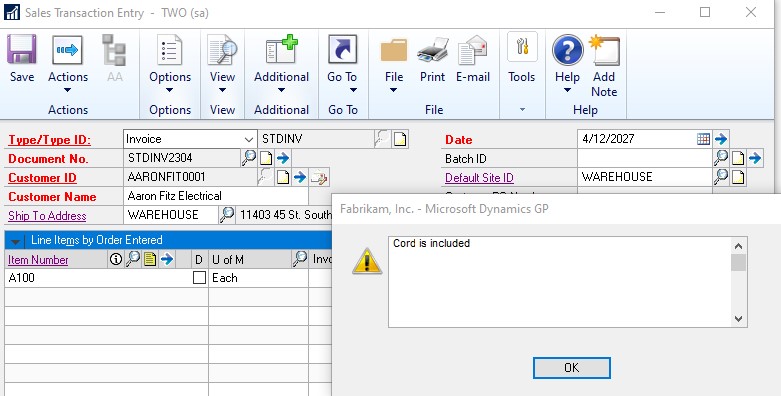Click the Each unit of measure cell

(259, 278)
